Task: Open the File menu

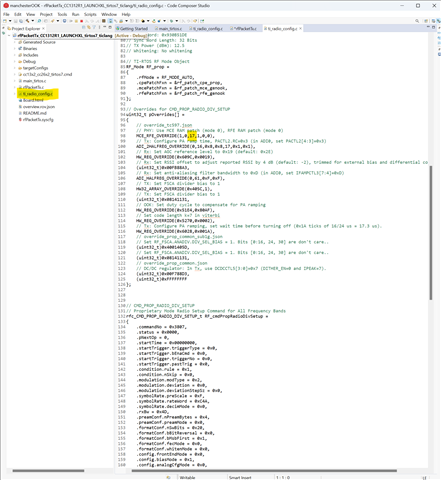Action: click(x=6, y=14)
